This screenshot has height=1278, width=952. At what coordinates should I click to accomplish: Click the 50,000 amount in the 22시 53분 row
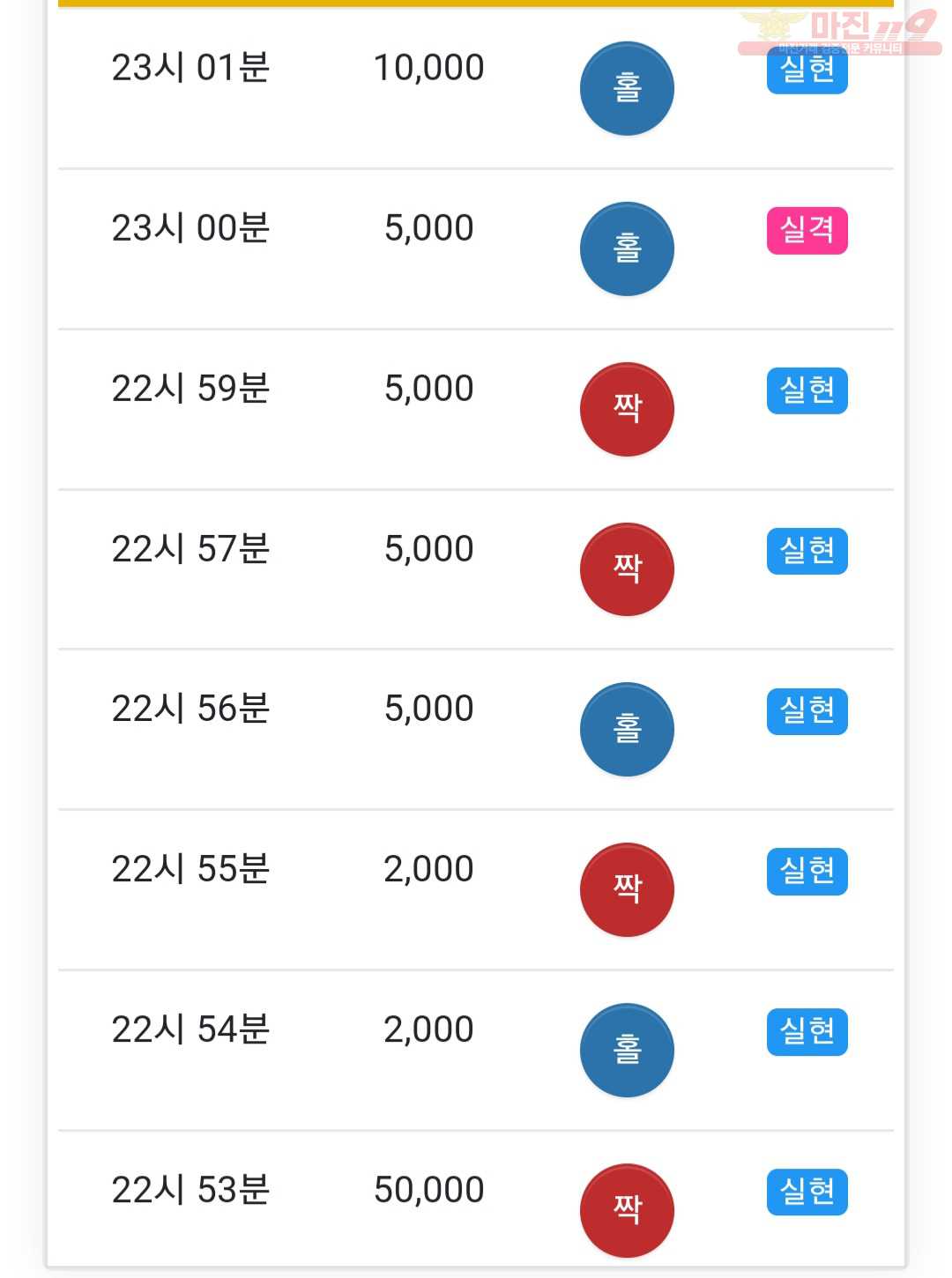tap(429, 1190)
